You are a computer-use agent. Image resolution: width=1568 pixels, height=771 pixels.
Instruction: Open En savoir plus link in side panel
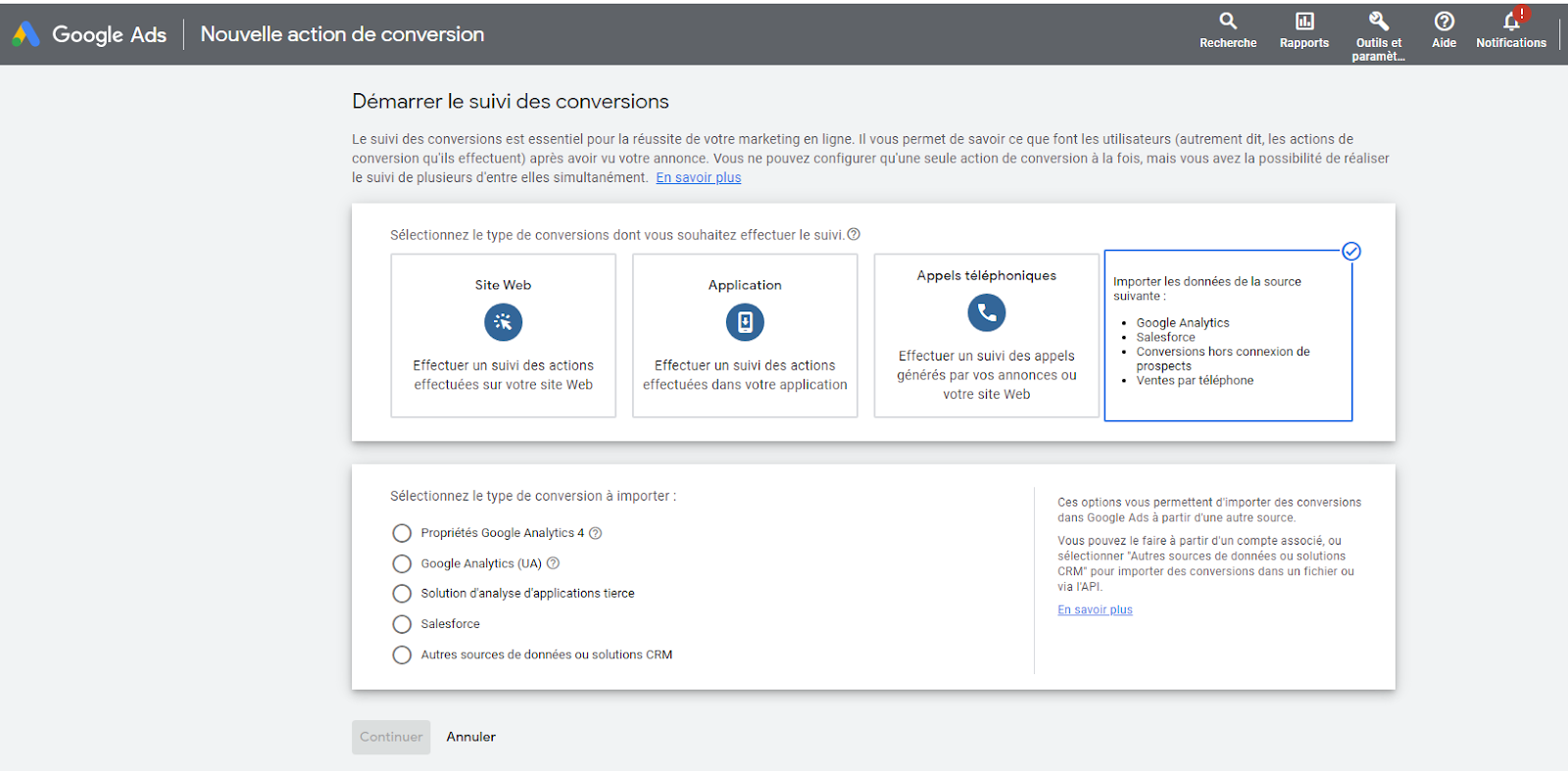(x=1095, y=609)
